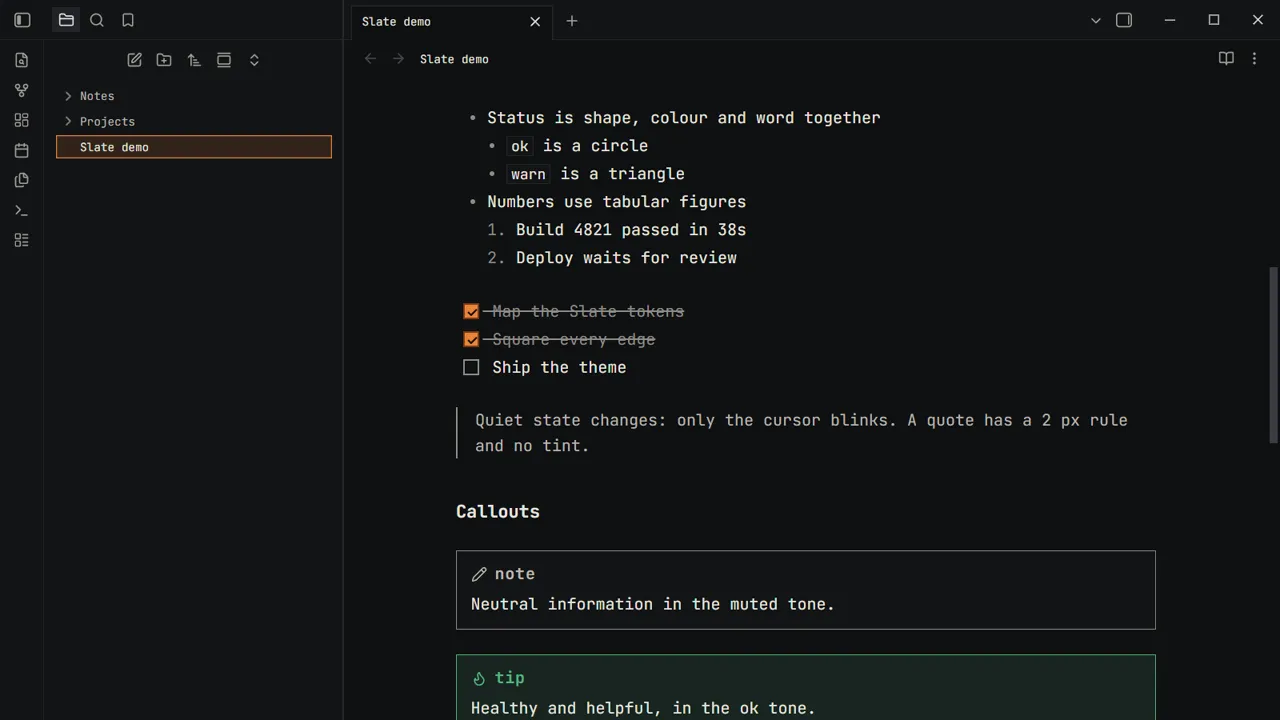Image resolution: width=1280 pixels, height=720 pixels.
Task: Click the tip callout title
Action: pyautogui.click(x=510, y=678)
